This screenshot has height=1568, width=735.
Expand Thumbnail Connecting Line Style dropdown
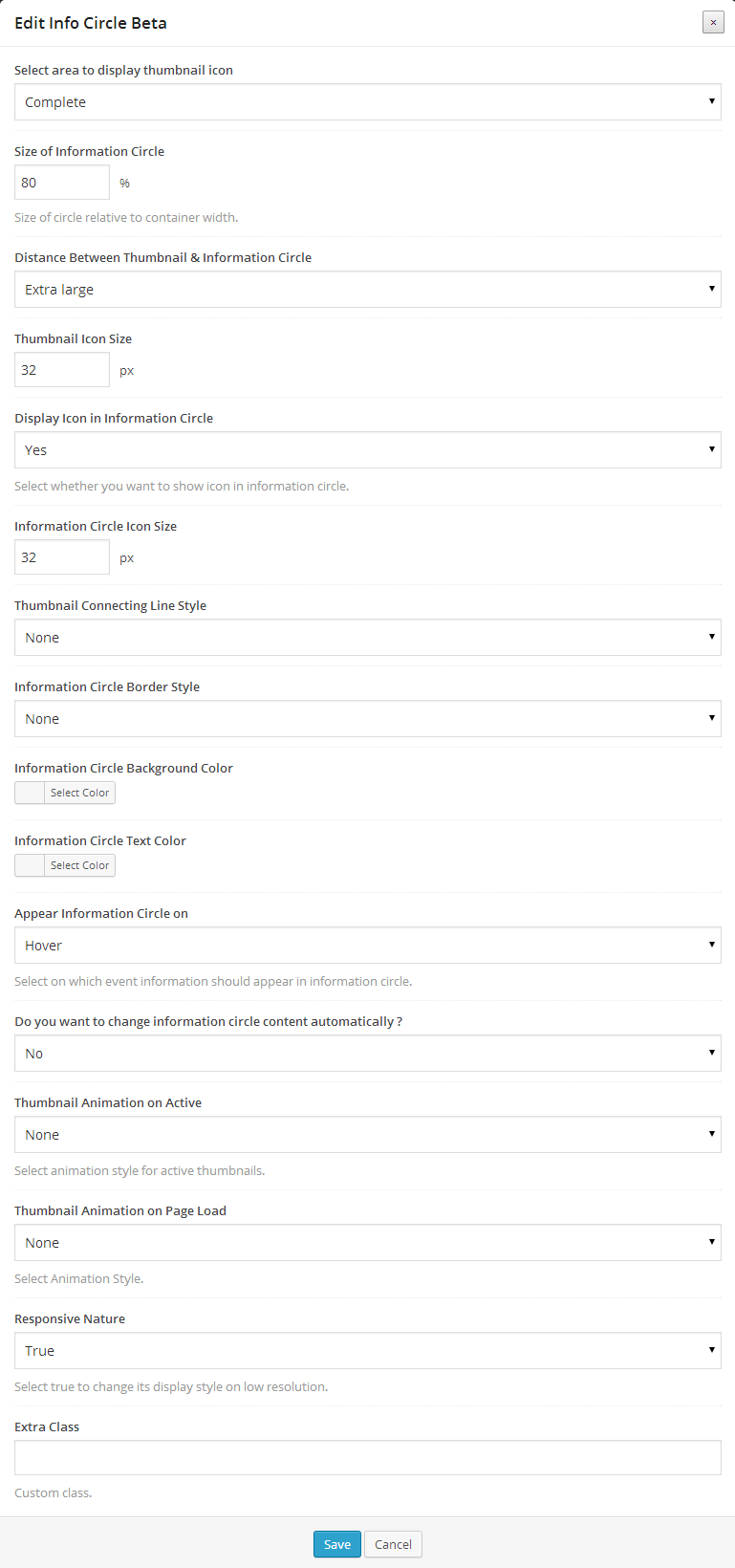point(367,638)
